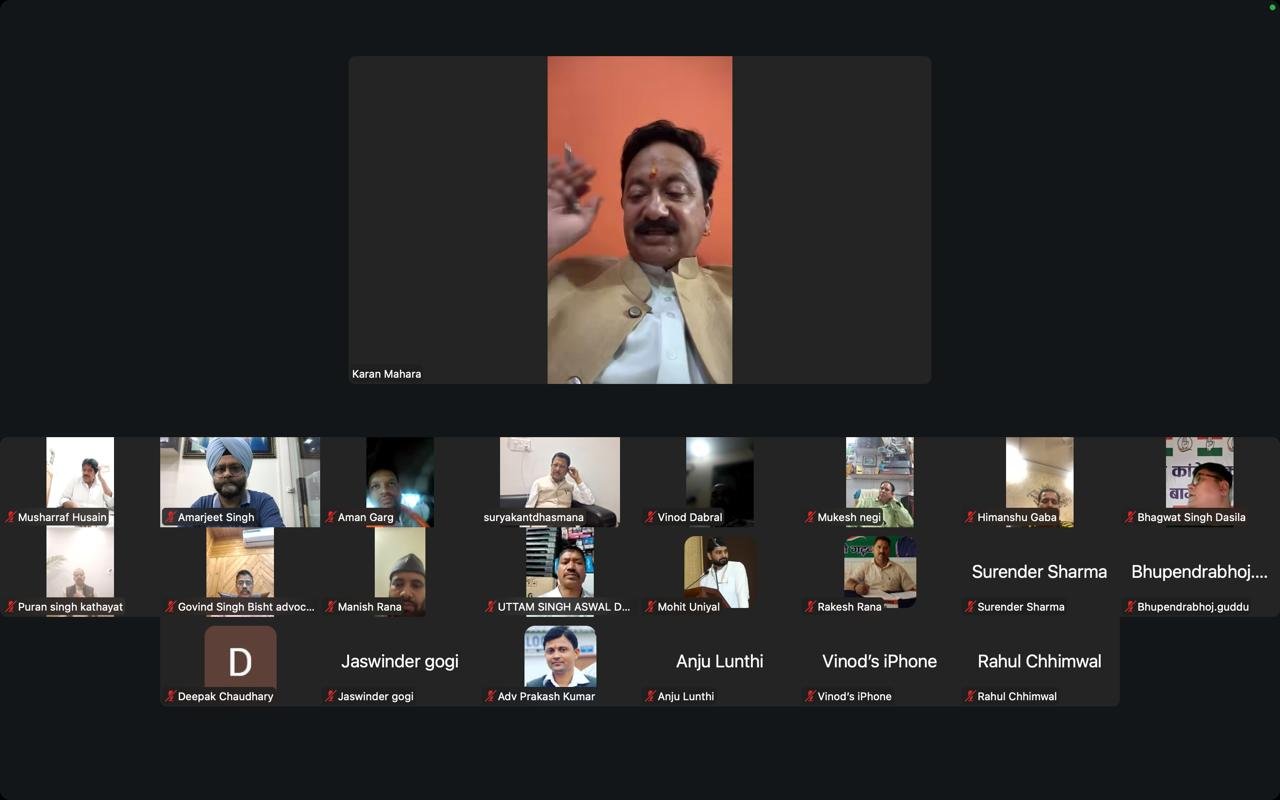Select the Vinod's iPhone participant tile
This screenshot has width=1280, height=800.
[879, 661]
